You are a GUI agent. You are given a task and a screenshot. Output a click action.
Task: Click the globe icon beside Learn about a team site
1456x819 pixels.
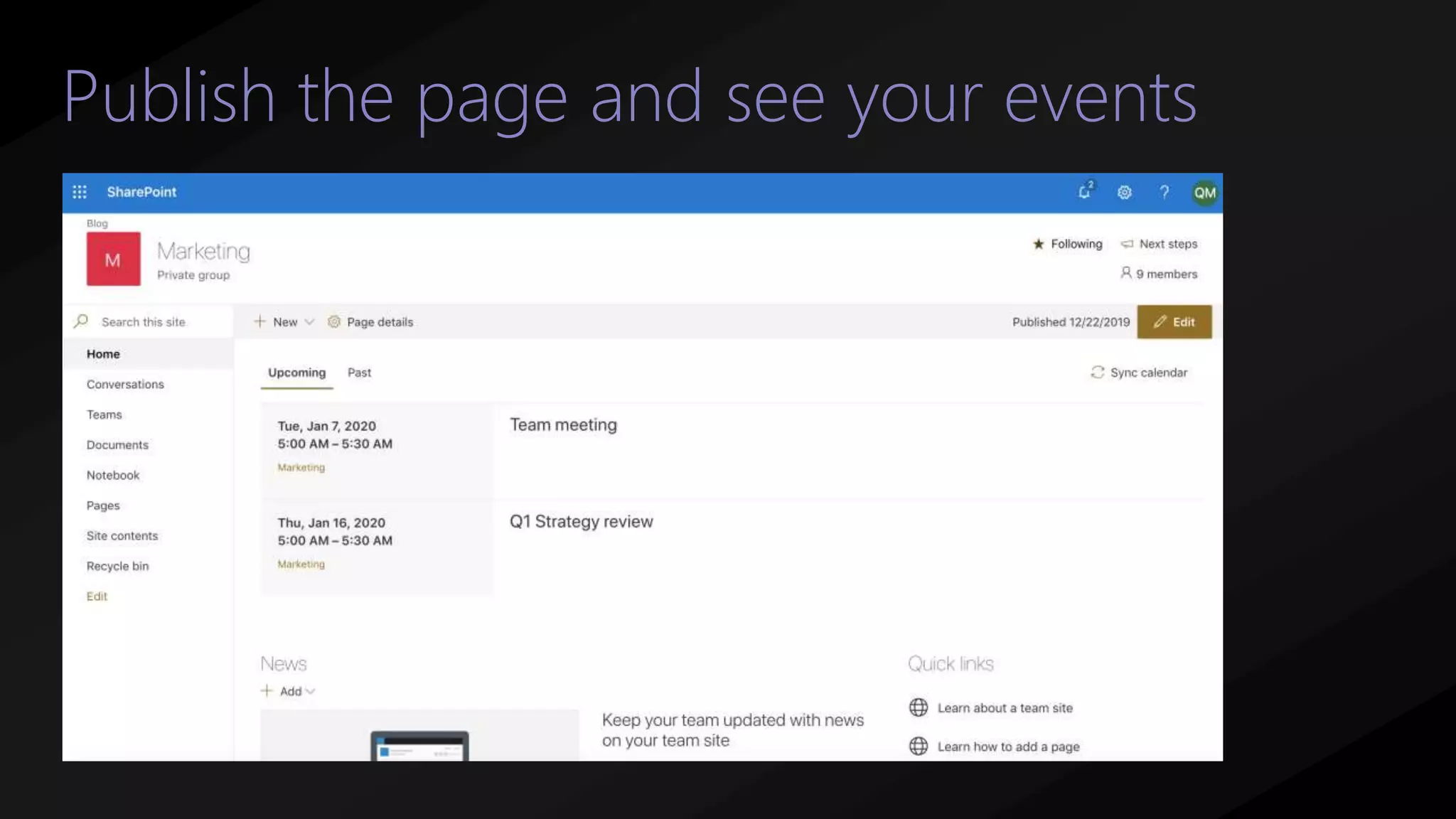[919, 707]
